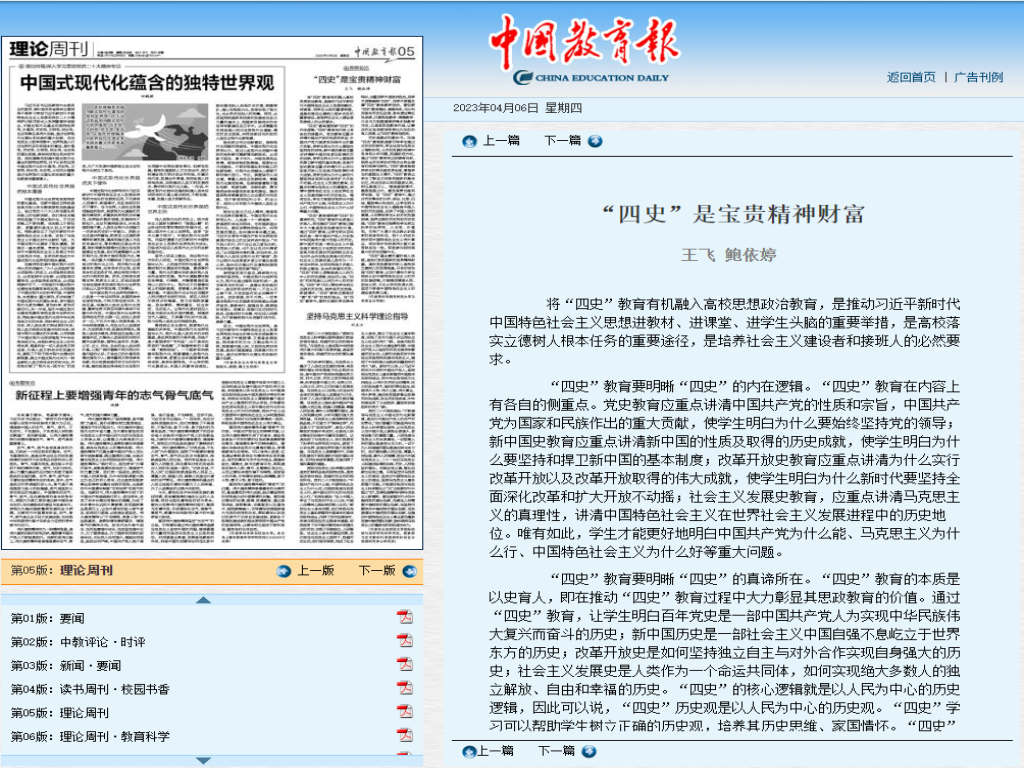Click the bird illustration on the page thumbnail

coord(145,133)
